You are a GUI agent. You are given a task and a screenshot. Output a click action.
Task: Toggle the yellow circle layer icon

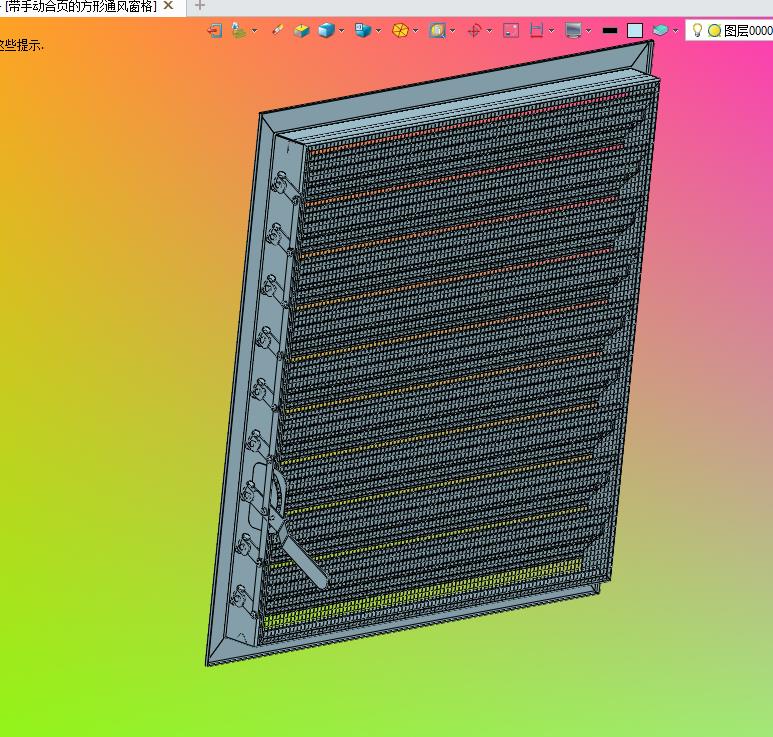coord(714,31)
